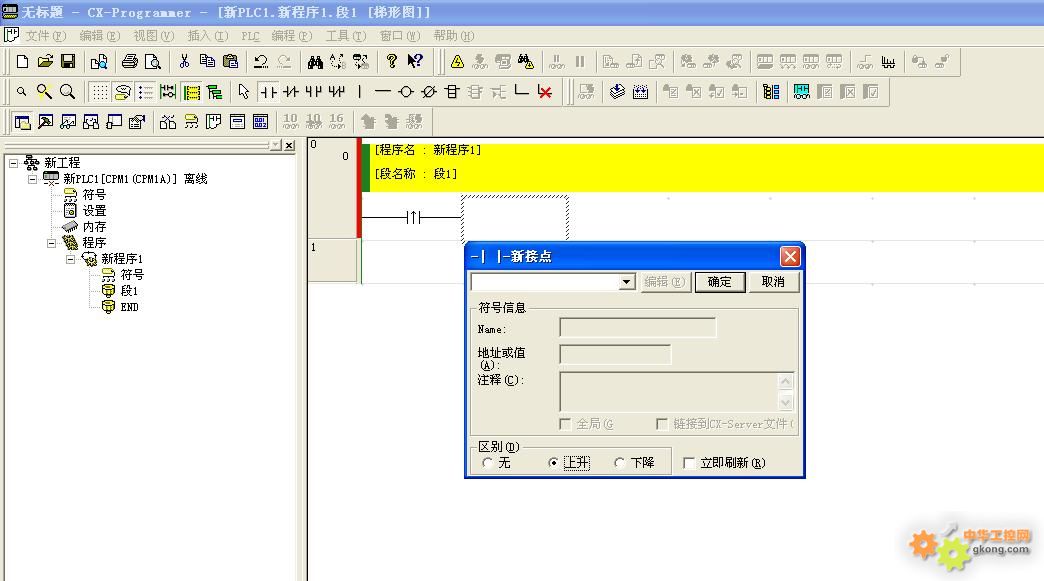
Task: Select the arrow selection tool
Action: (244, 92)
